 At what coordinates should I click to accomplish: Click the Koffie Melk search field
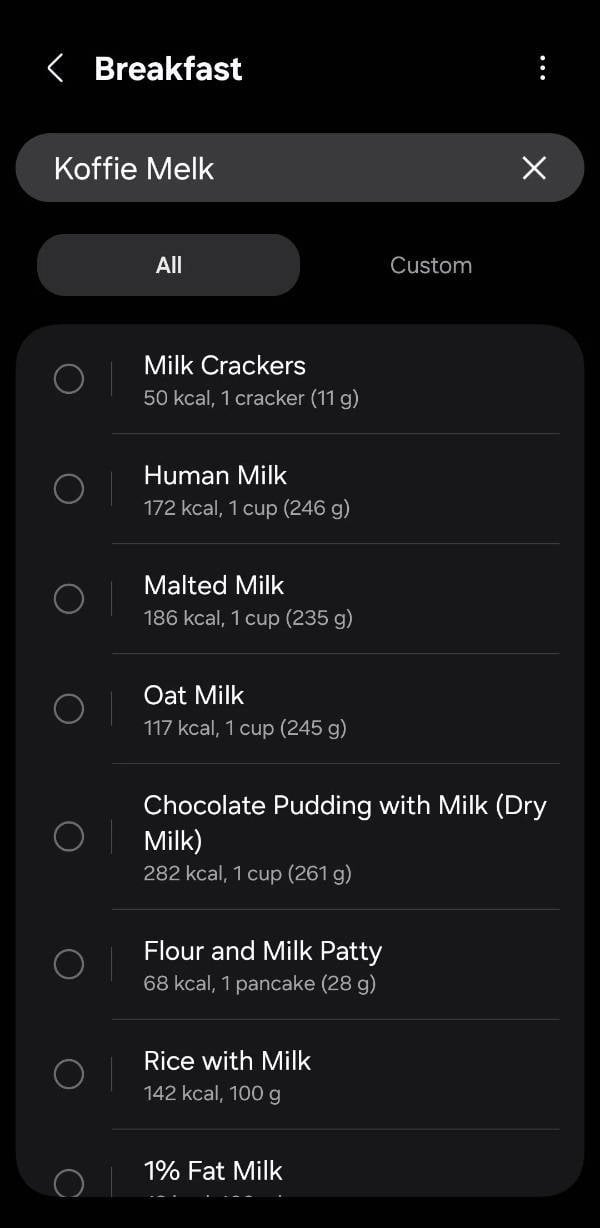pyautogui.click(x=270, y=168)
